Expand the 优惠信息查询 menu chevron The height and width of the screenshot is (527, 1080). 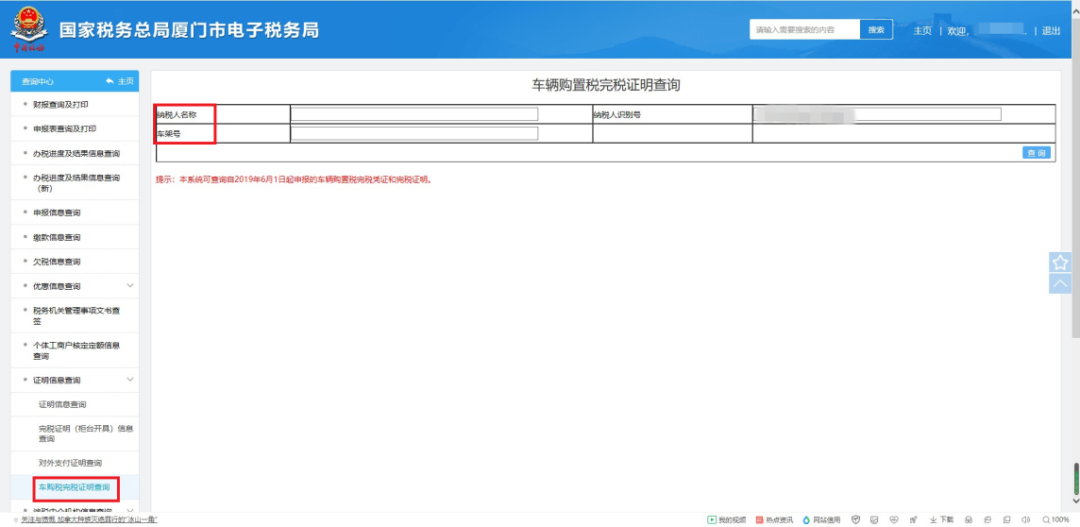129,286
